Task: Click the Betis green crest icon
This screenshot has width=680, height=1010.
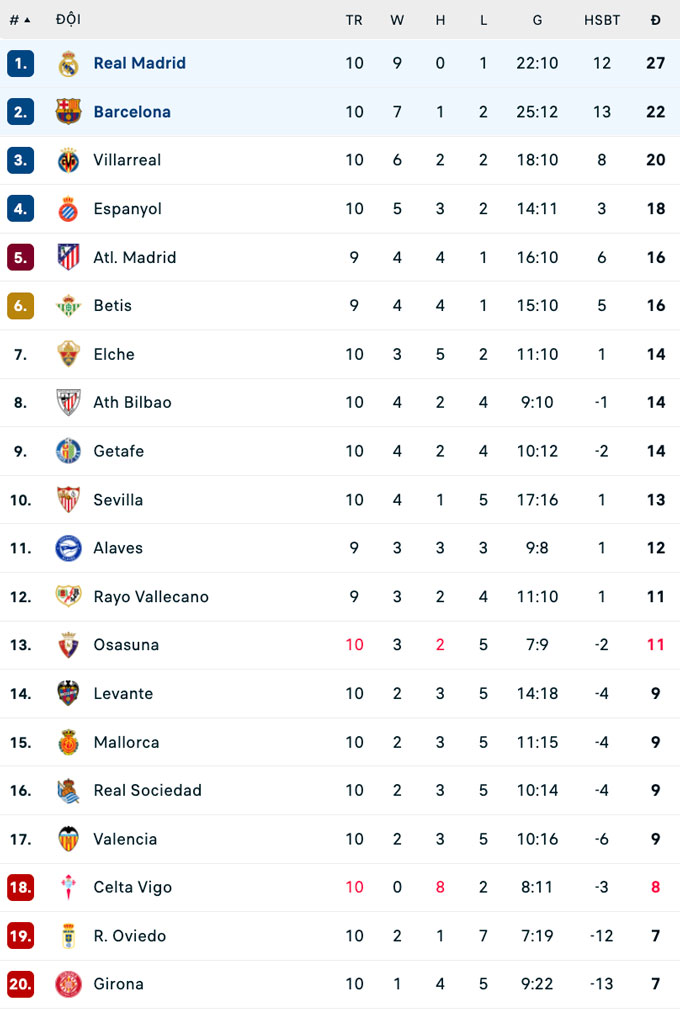Action: 68,306
